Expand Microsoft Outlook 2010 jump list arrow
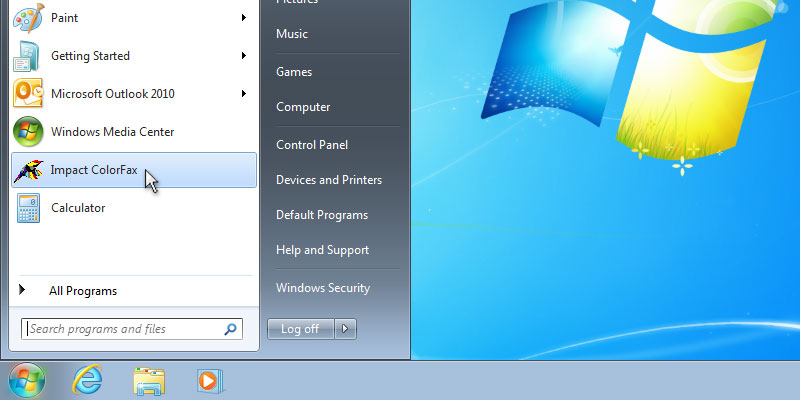This screenshot has width=800, height=400. (x=244, y=94)
